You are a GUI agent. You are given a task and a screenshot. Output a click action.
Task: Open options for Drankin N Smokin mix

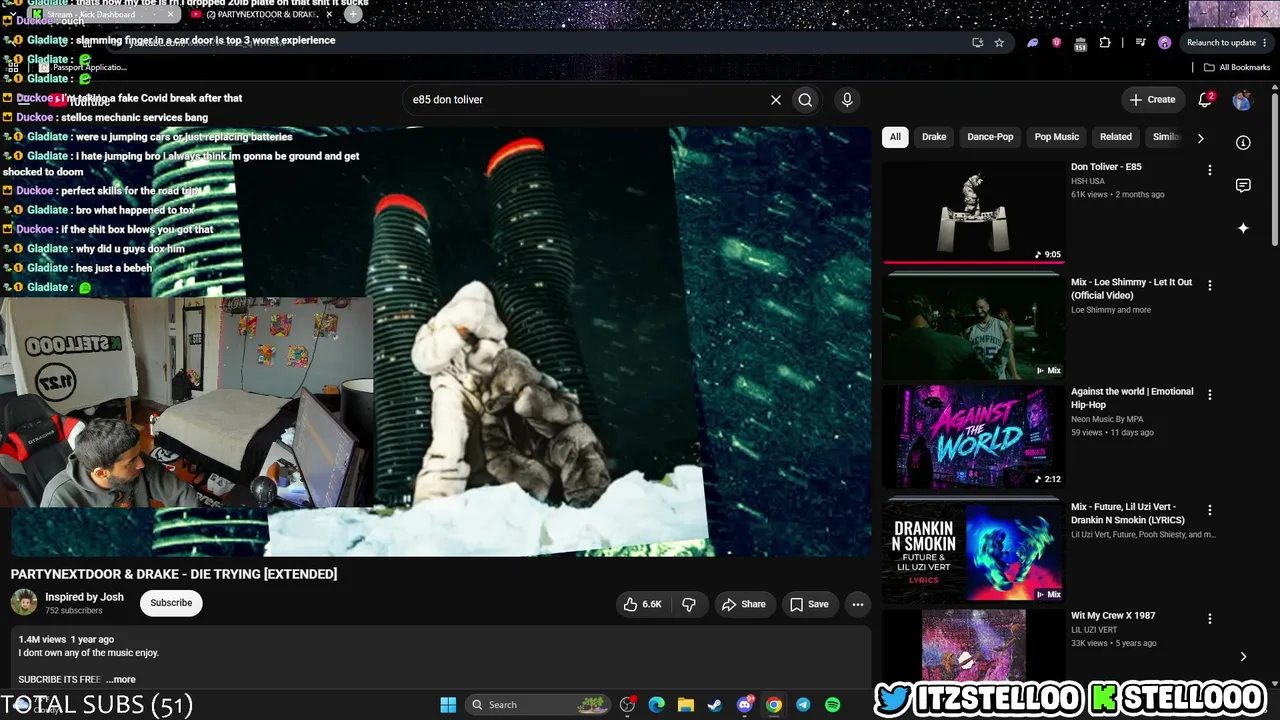click(x=1210, y=510)
